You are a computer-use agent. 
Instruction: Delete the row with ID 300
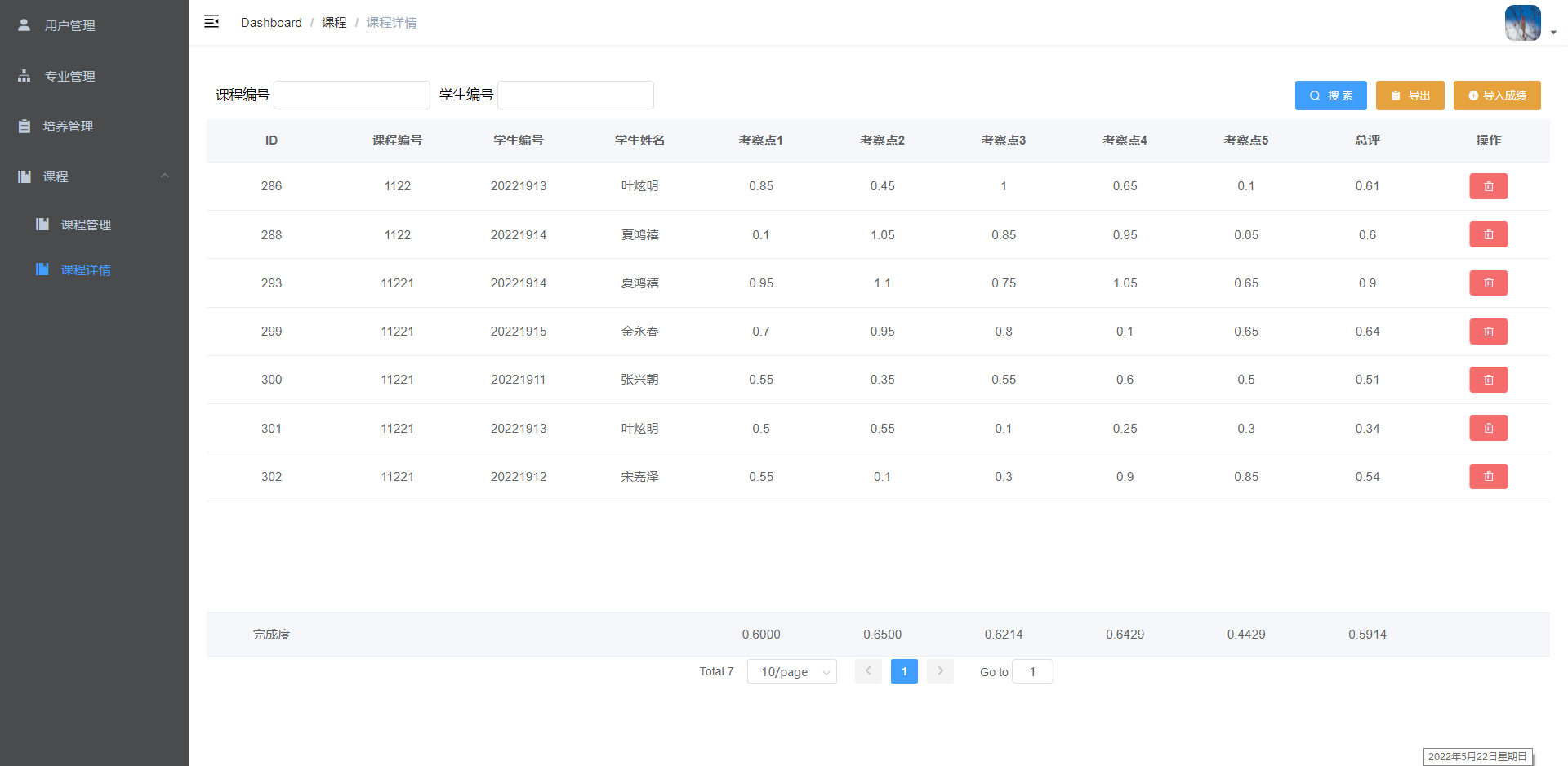tap(1488, 380)
